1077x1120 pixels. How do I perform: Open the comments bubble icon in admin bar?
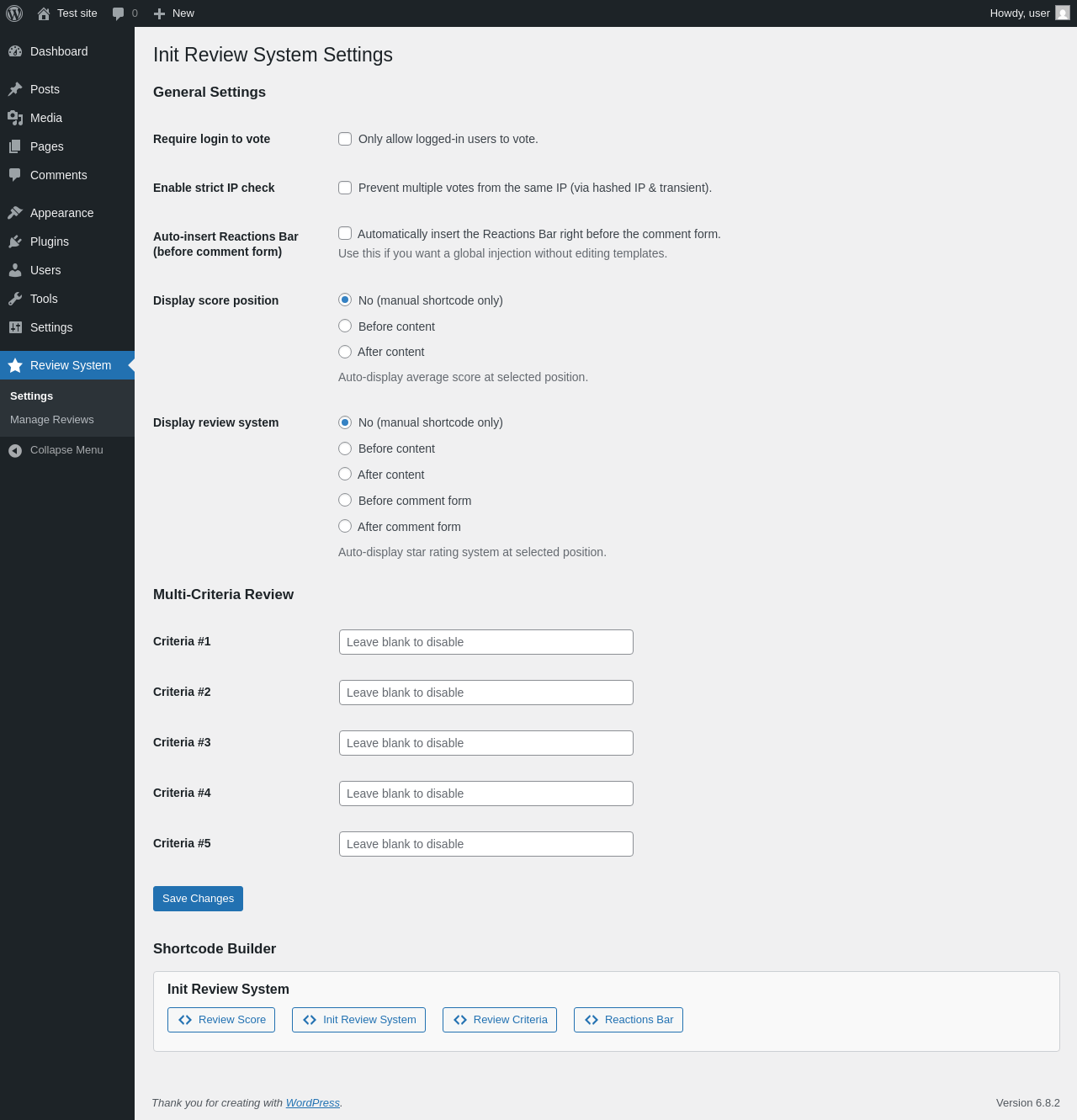point(119,13)
